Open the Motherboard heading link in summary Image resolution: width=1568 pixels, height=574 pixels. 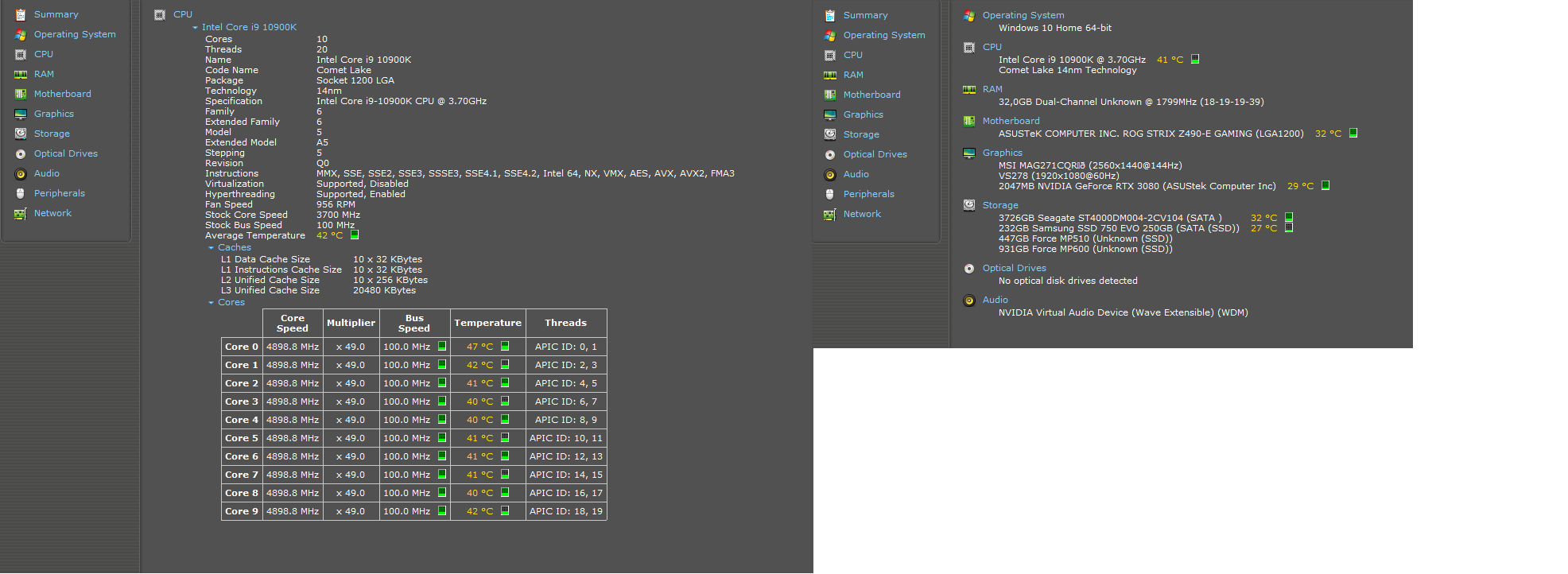1011,121
